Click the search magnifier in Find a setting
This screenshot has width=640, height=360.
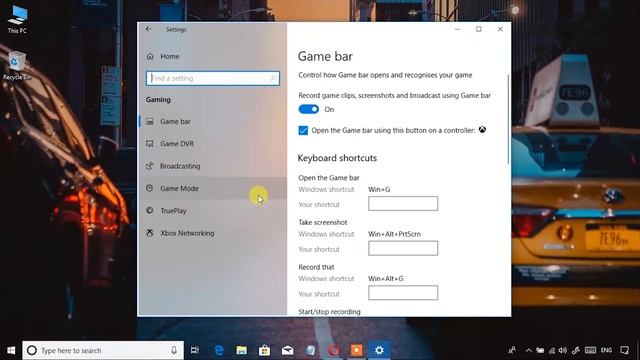pyautogui.click(x=273, y=78)
